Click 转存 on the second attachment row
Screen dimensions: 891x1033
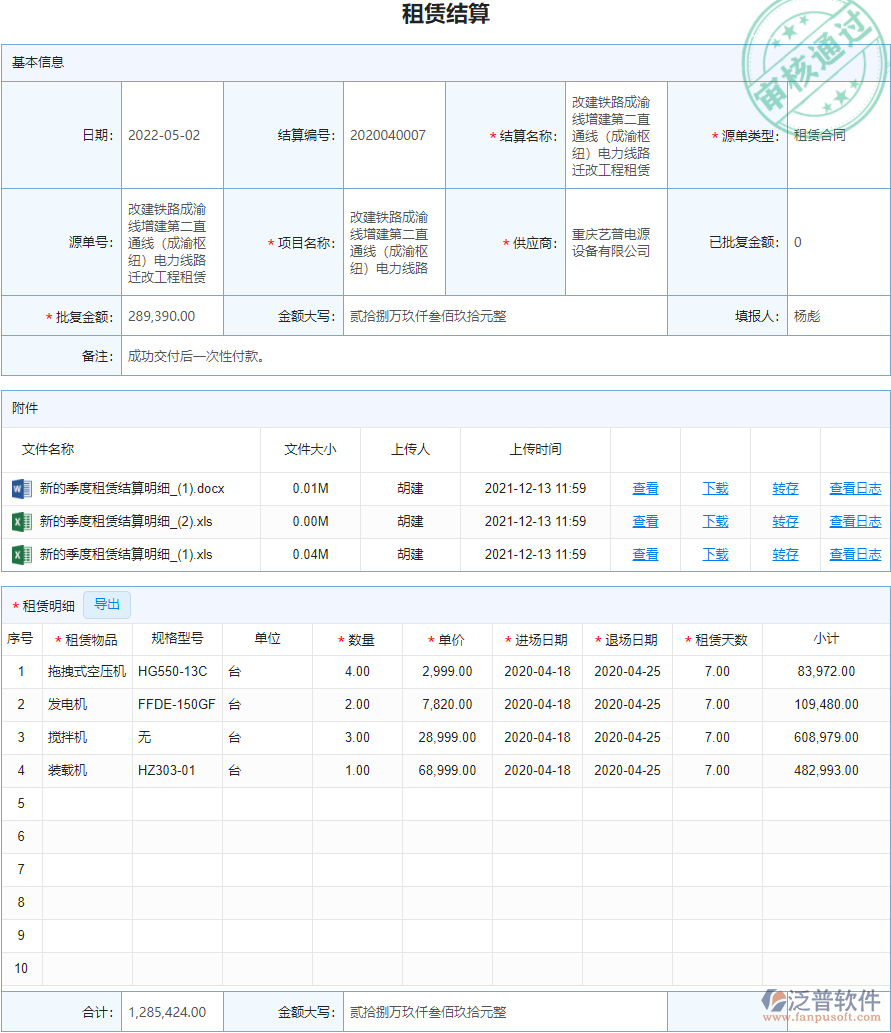786,521
